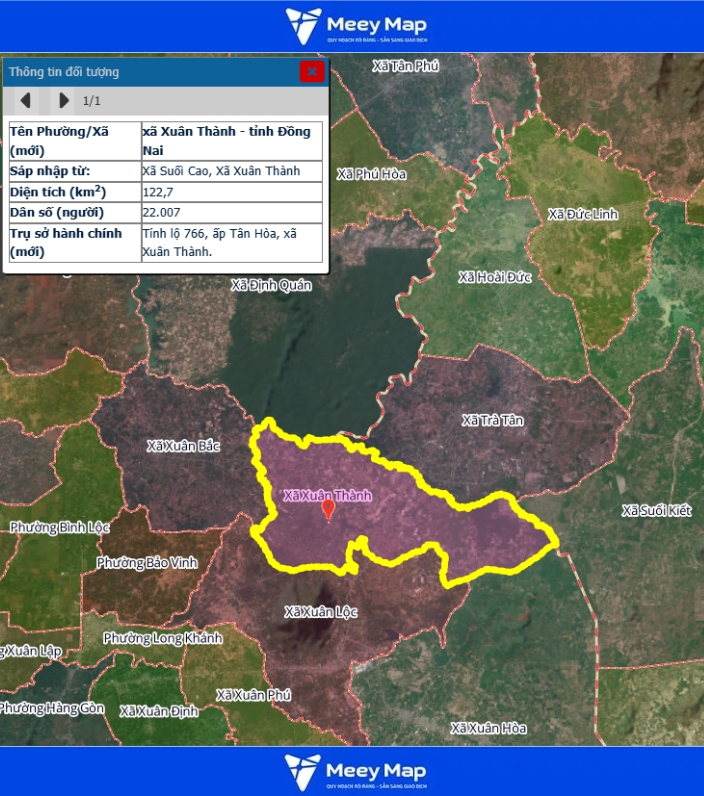Image resolution: width=704 pixels, height=796 pixels.
Task: Click Xã Xuân Phú map label
Action: click(x=254, y=694)
